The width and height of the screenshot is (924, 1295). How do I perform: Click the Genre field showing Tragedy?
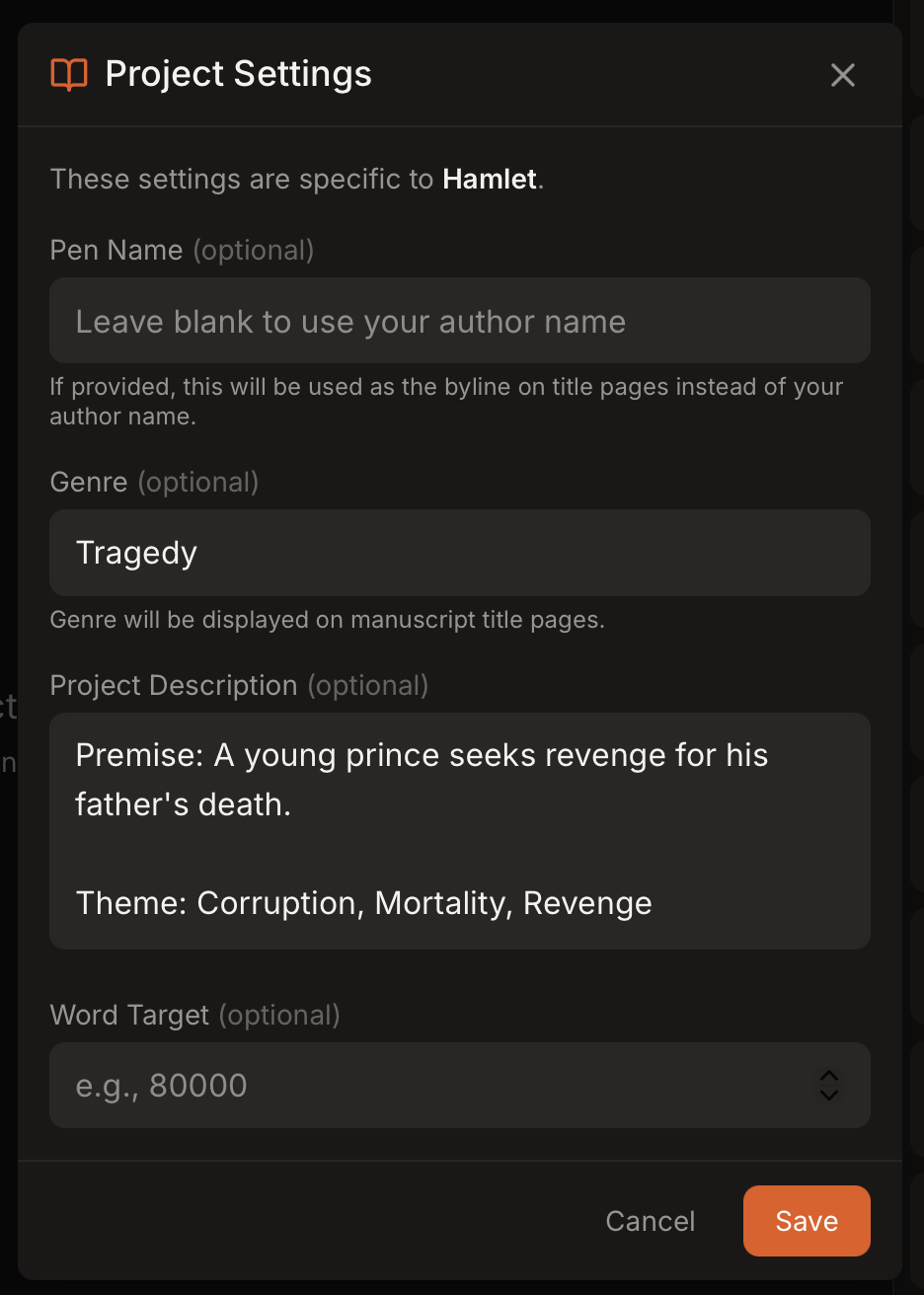460,553
